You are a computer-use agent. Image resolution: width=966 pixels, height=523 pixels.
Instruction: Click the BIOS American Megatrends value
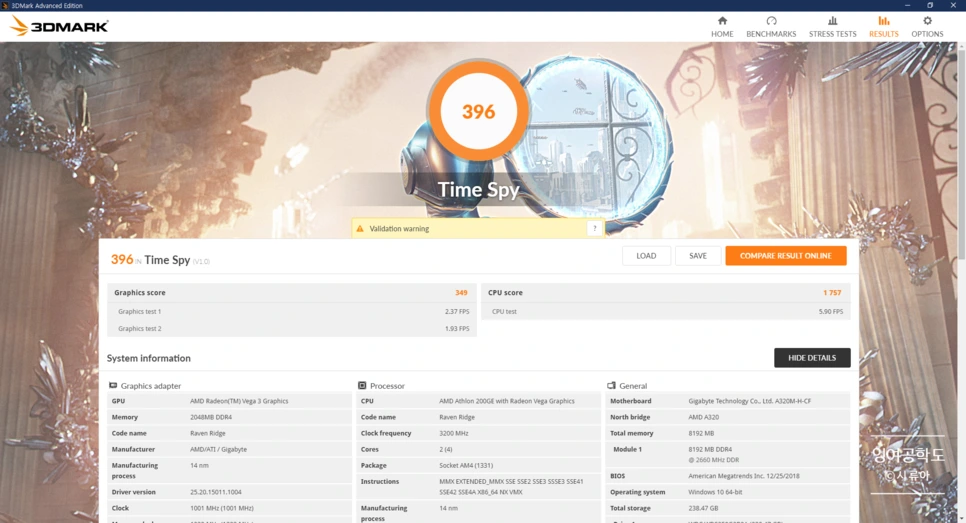744,476
